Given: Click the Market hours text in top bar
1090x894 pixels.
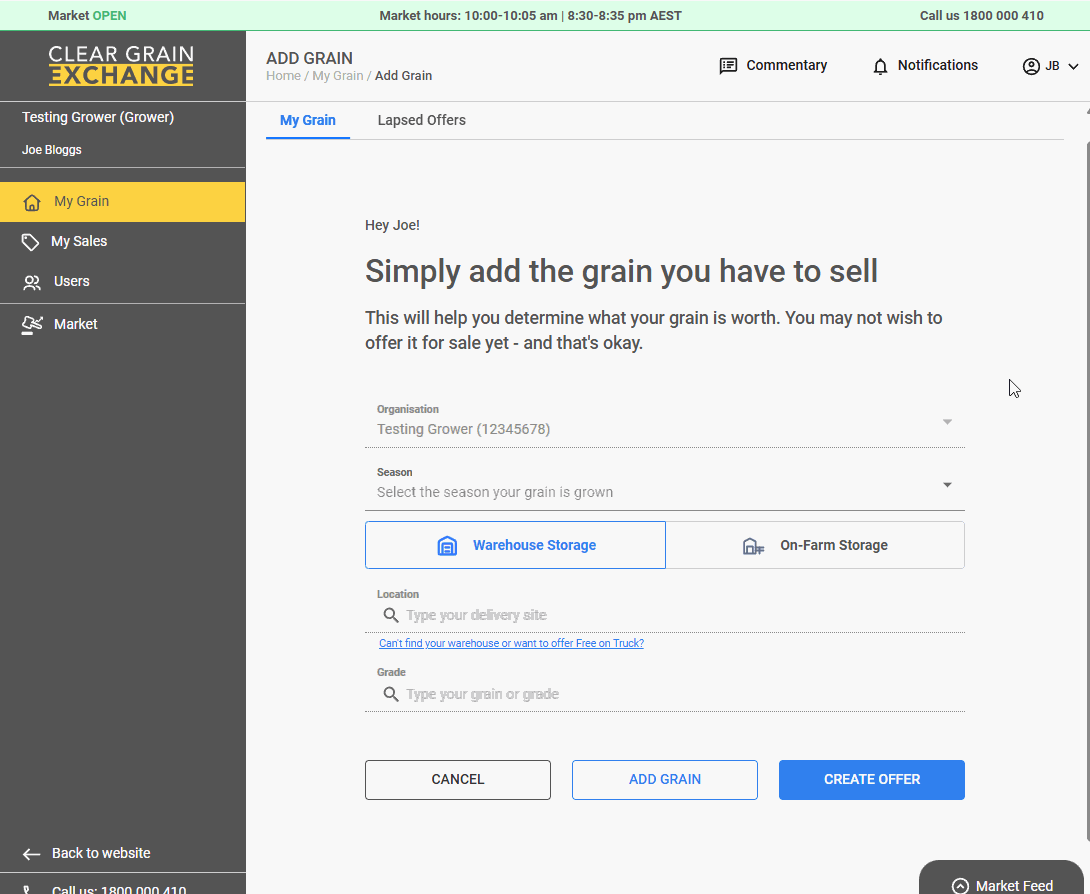Looking at the screenshot, I should coord(530,15).
